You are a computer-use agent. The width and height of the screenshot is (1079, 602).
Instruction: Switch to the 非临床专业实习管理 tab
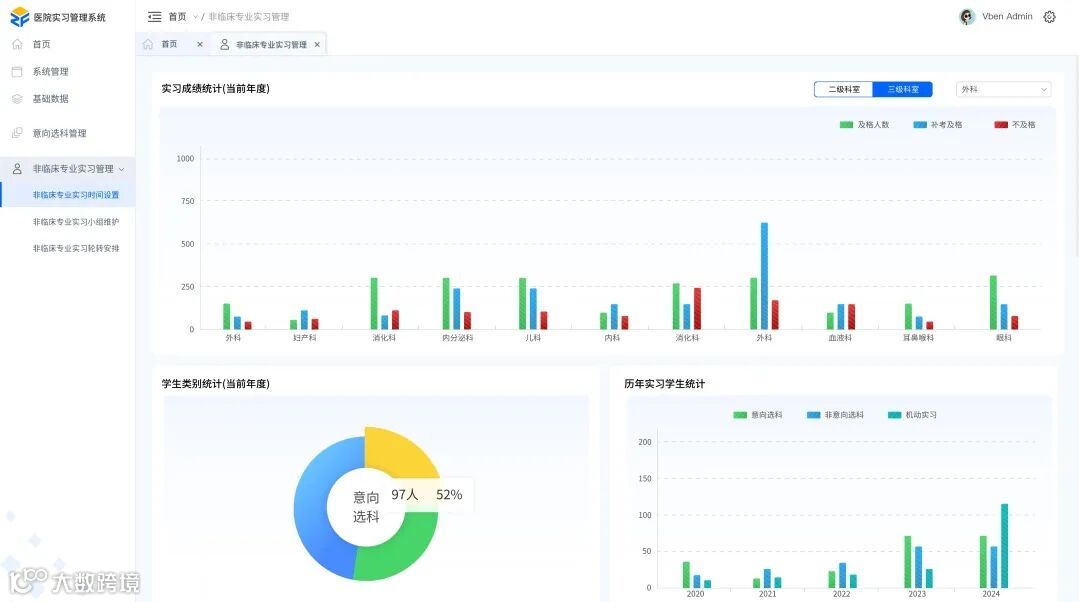pyautogui.click(x=270, y=45)
